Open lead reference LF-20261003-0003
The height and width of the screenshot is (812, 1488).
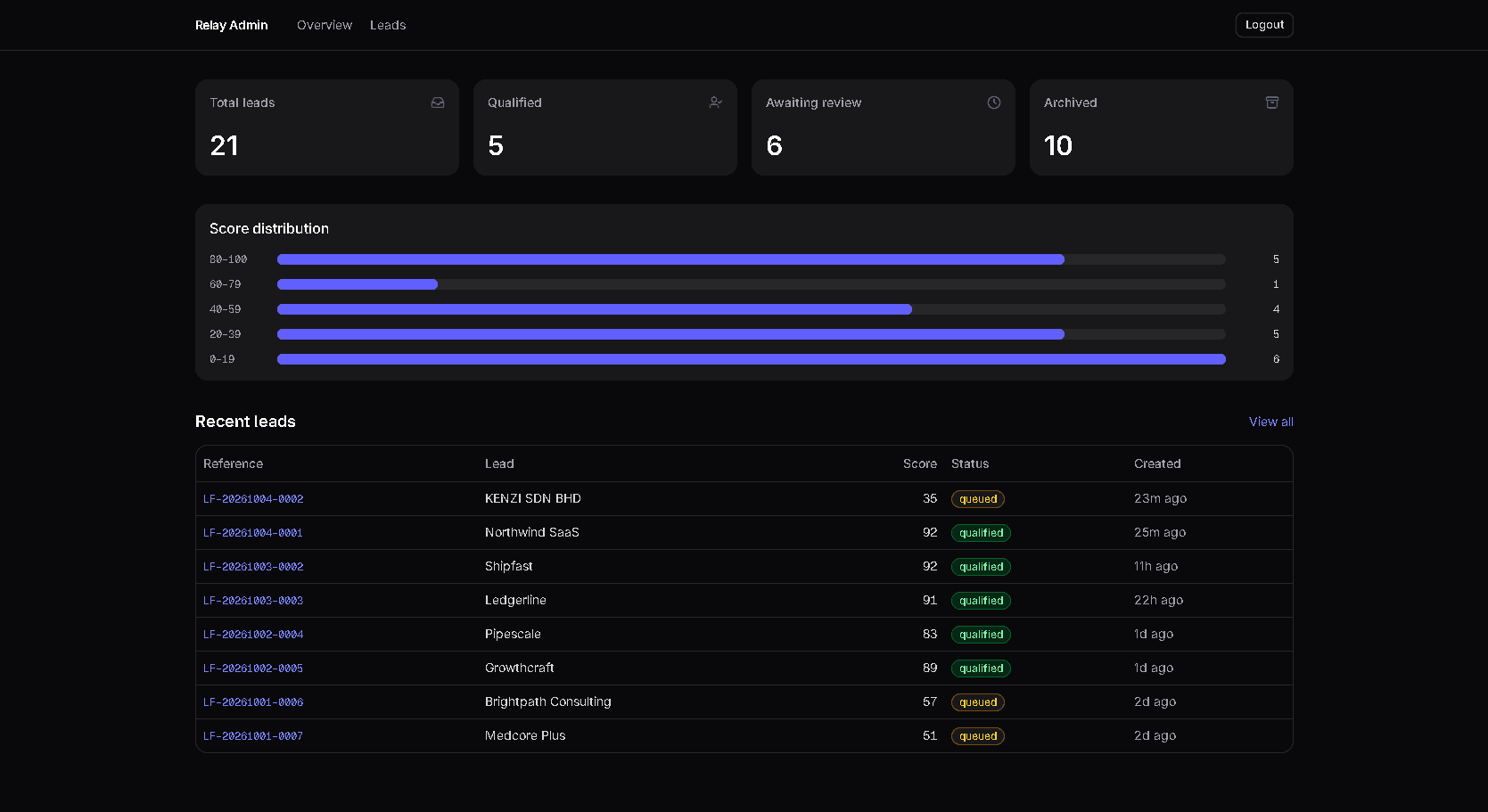tap(253, 601)
